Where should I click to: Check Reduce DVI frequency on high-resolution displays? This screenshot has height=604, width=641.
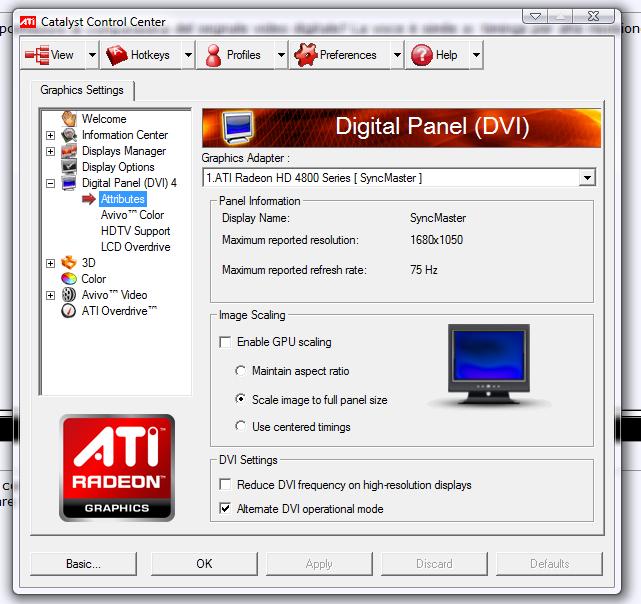click(x=225, y=485)
